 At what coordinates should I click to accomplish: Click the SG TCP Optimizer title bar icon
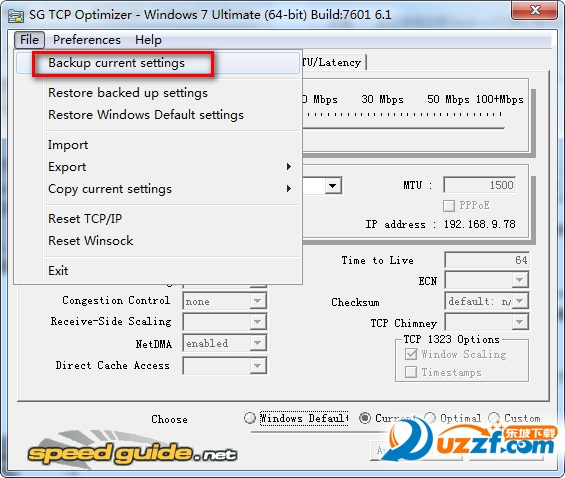16,15
